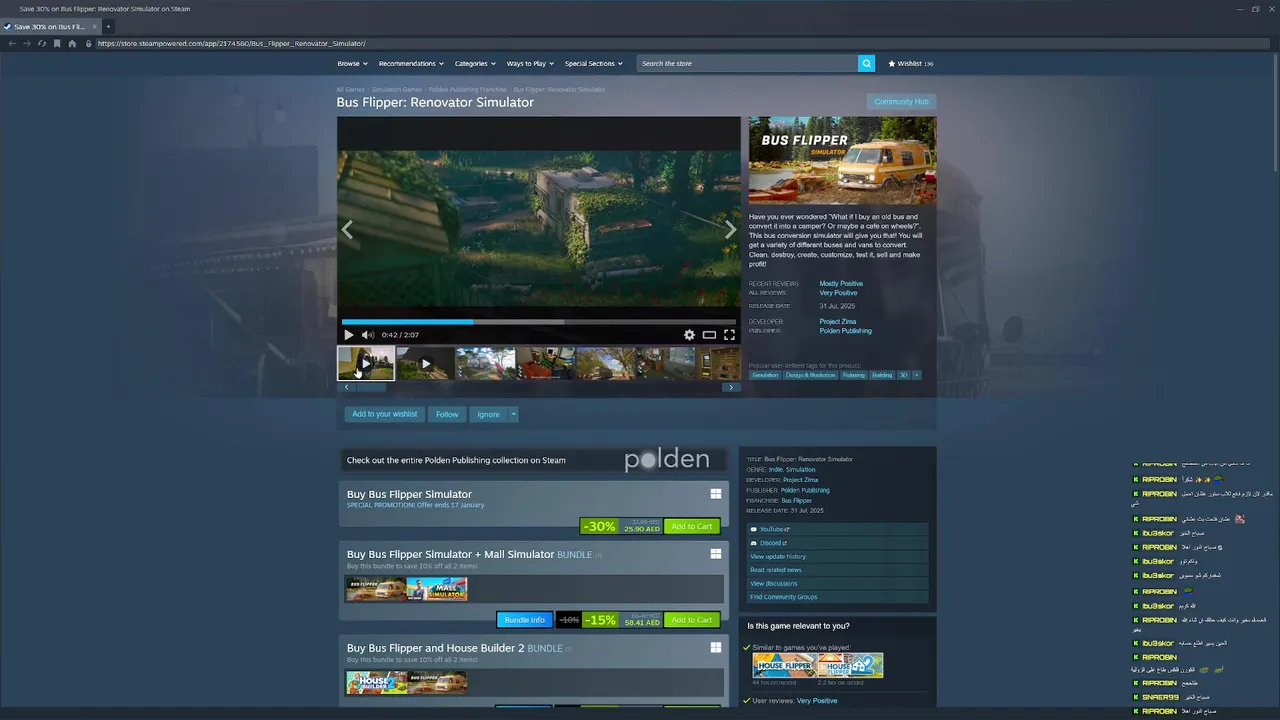This screenshot has width=1280, height=720.
Task: Add to your wishlist button
Action: click(x=384, y=414)
